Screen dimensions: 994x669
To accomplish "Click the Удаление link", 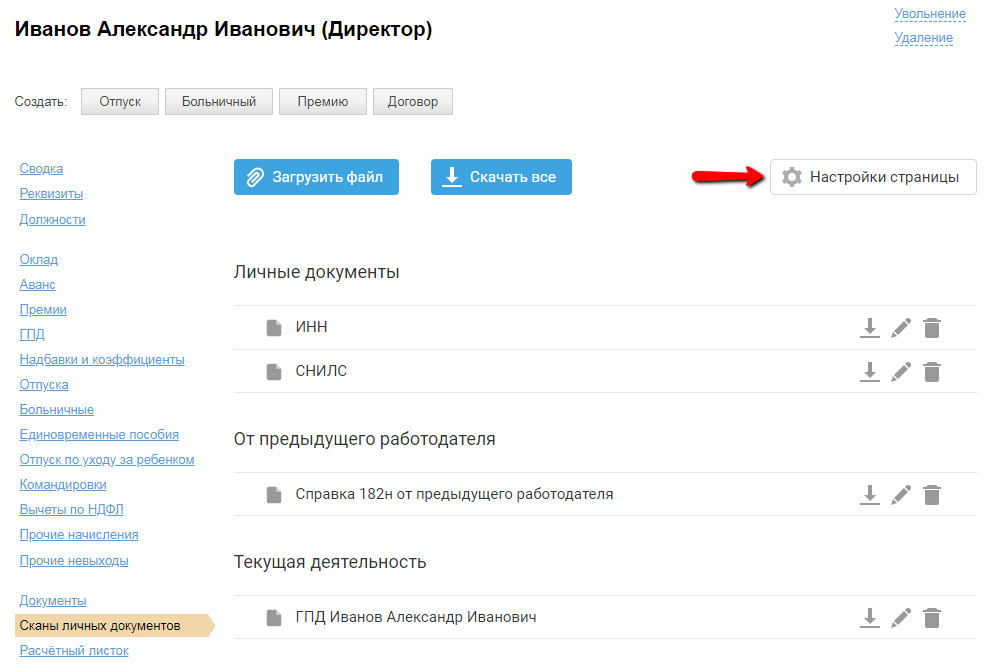I will coord(923,38).
